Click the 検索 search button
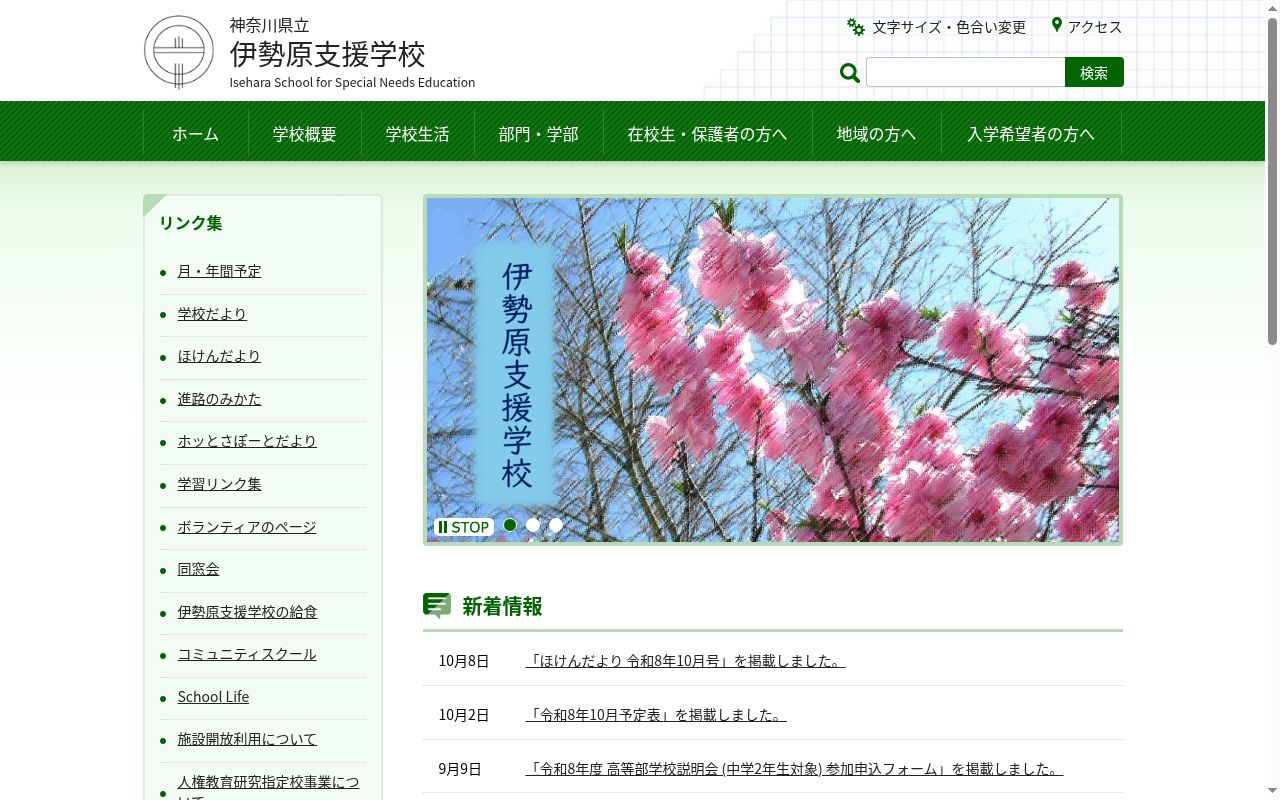Viewport: 1280px width, 800px height. [x=1094, y=72]
